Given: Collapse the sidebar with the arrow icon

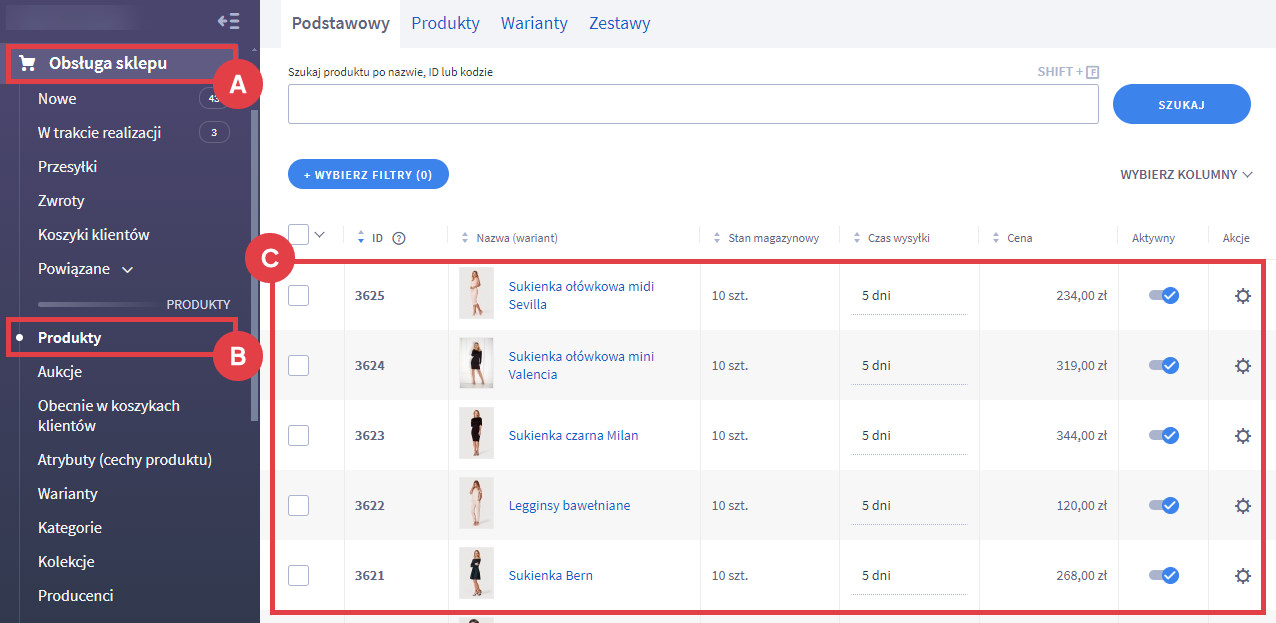Looking at the screenshot, I should point(228,21).
